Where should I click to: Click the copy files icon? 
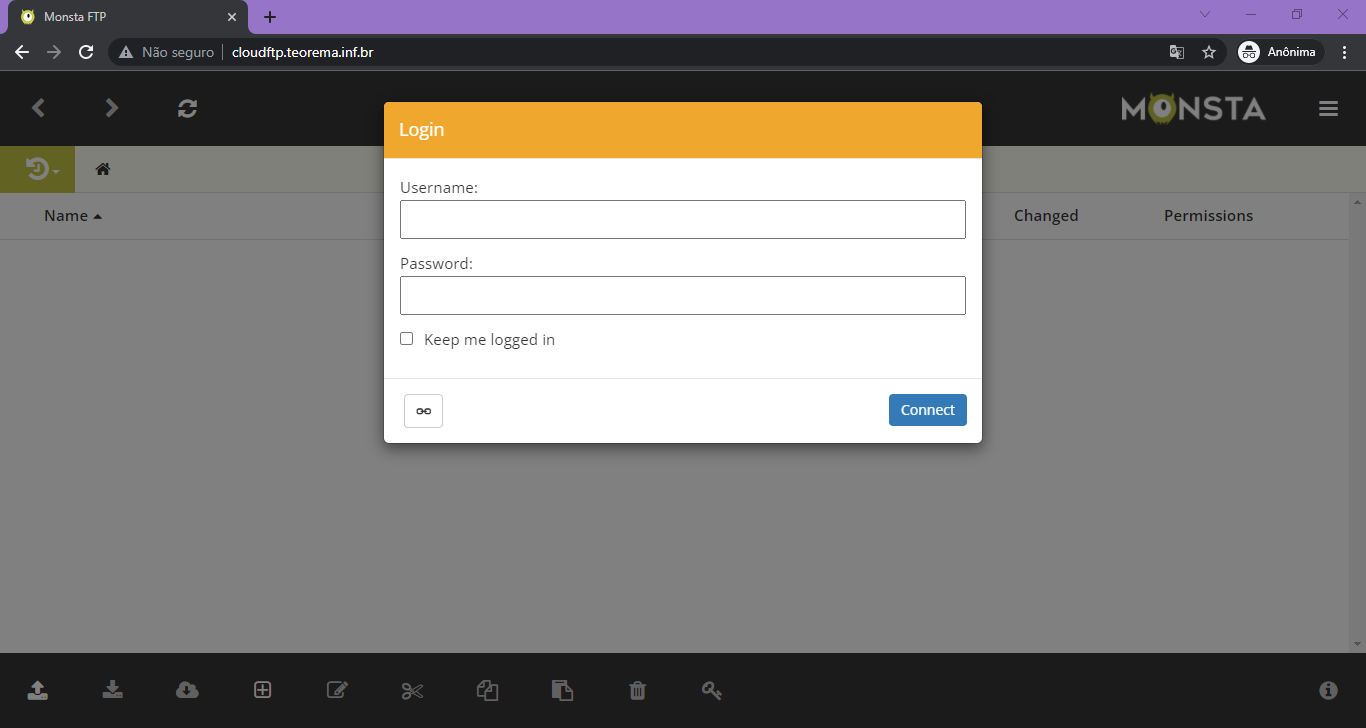tap(487, 690)
